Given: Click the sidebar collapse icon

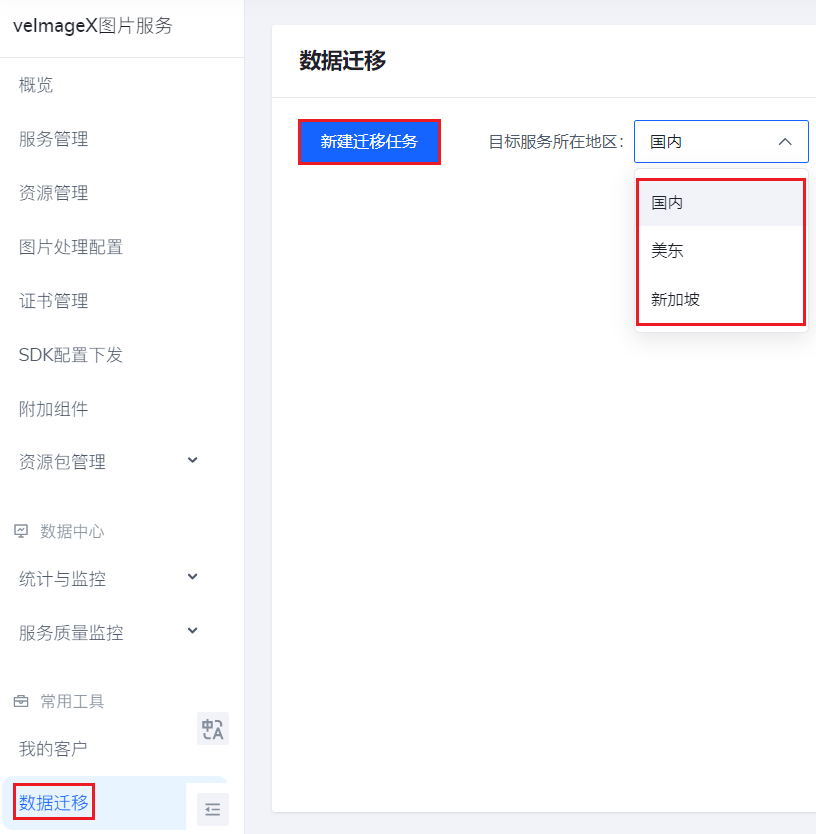Looking at the screenshot, I should click(212, 809).
